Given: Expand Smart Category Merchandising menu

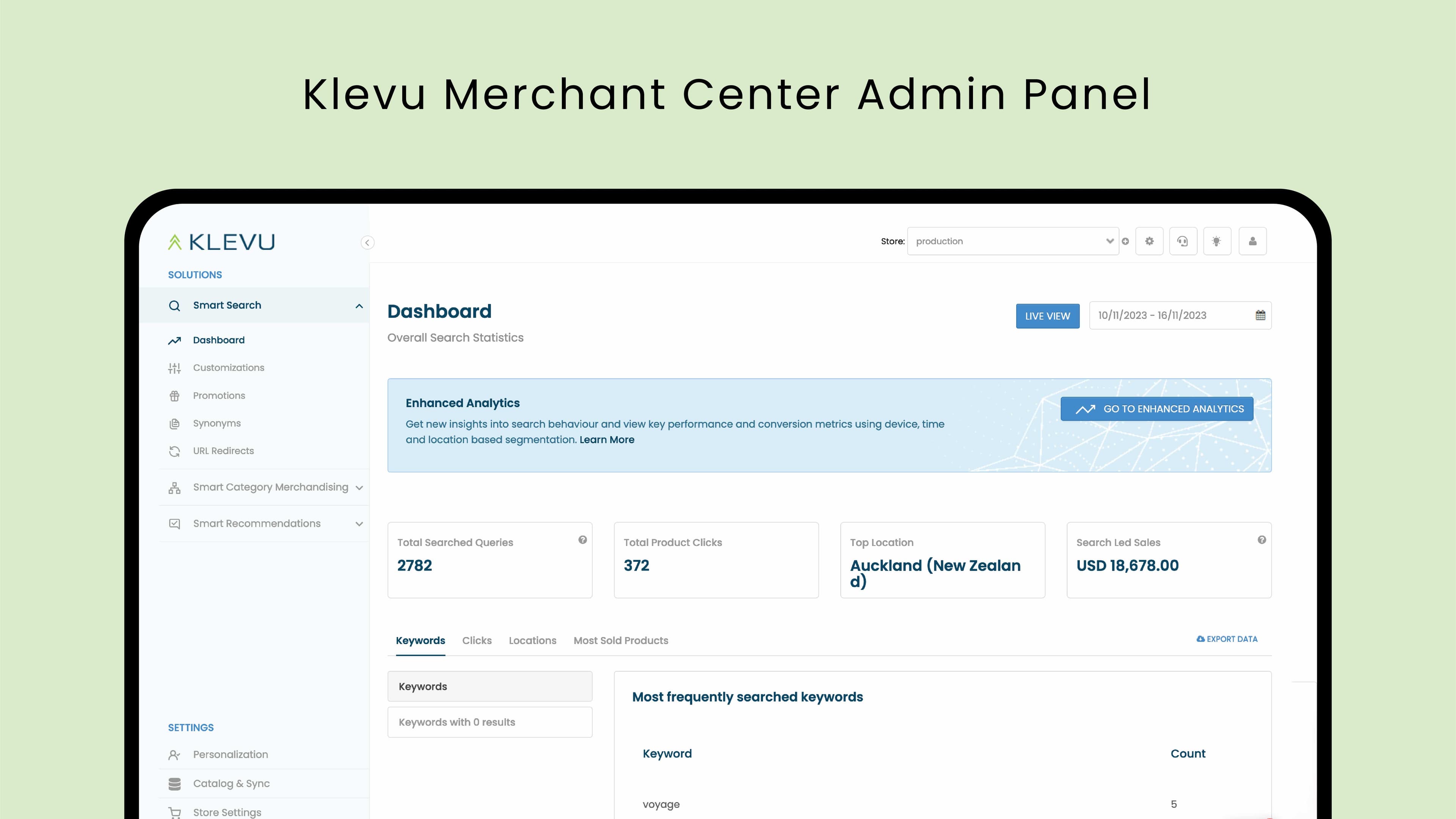Looking at the screenshot, I should click(359, 488).
